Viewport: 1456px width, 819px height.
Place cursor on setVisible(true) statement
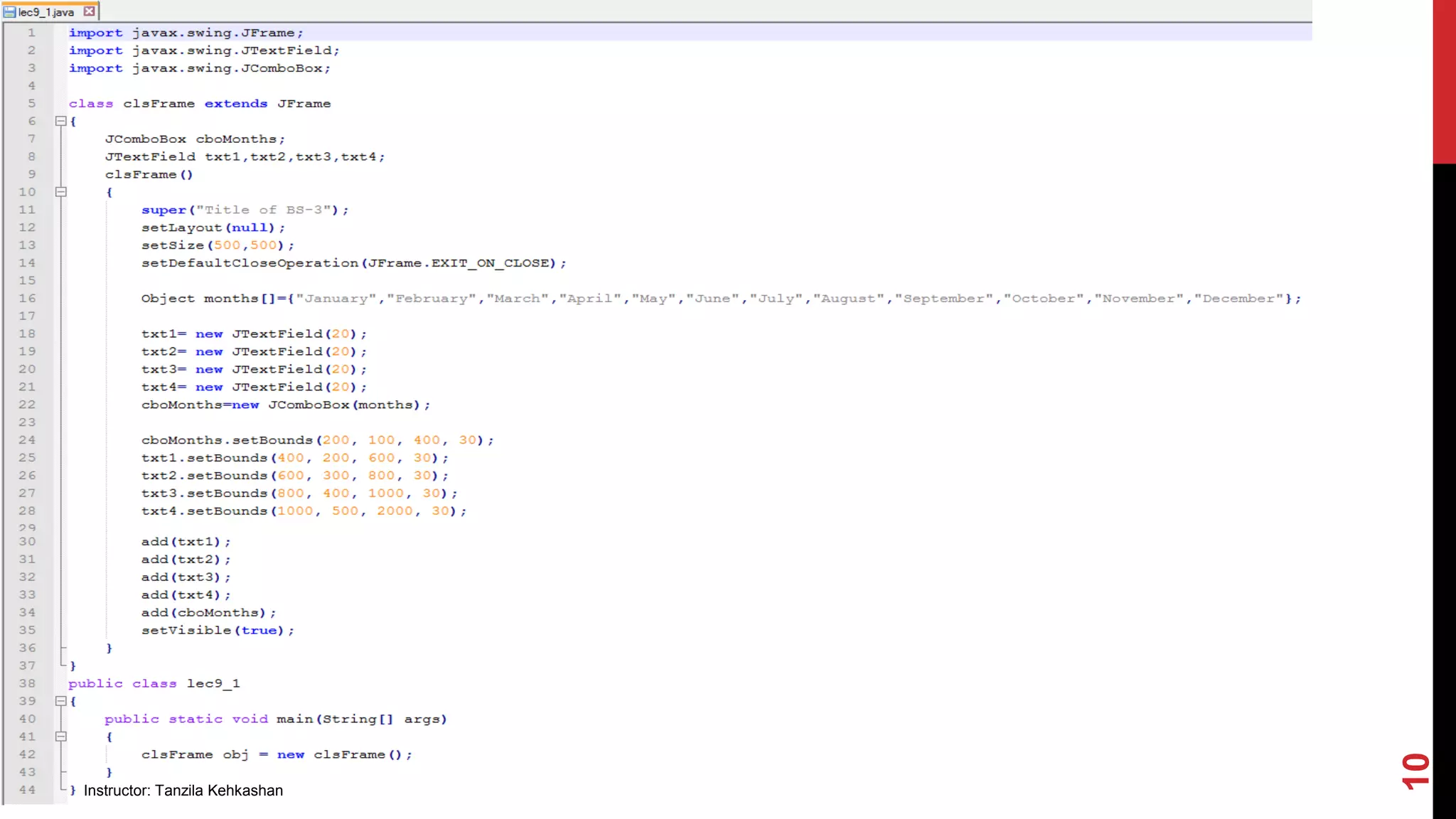[217, 631]
